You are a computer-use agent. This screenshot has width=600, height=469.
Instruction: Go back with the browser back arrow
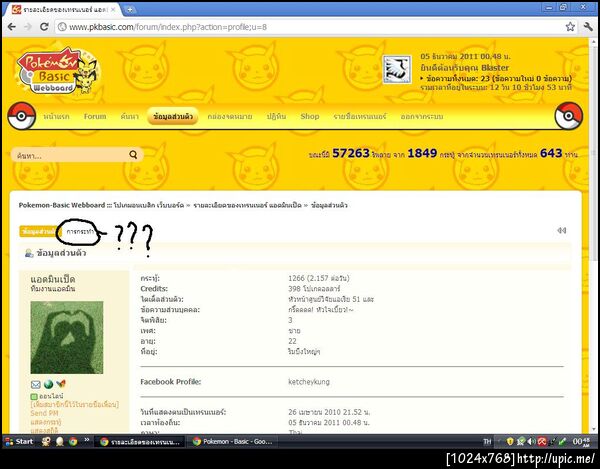(11, 27)
